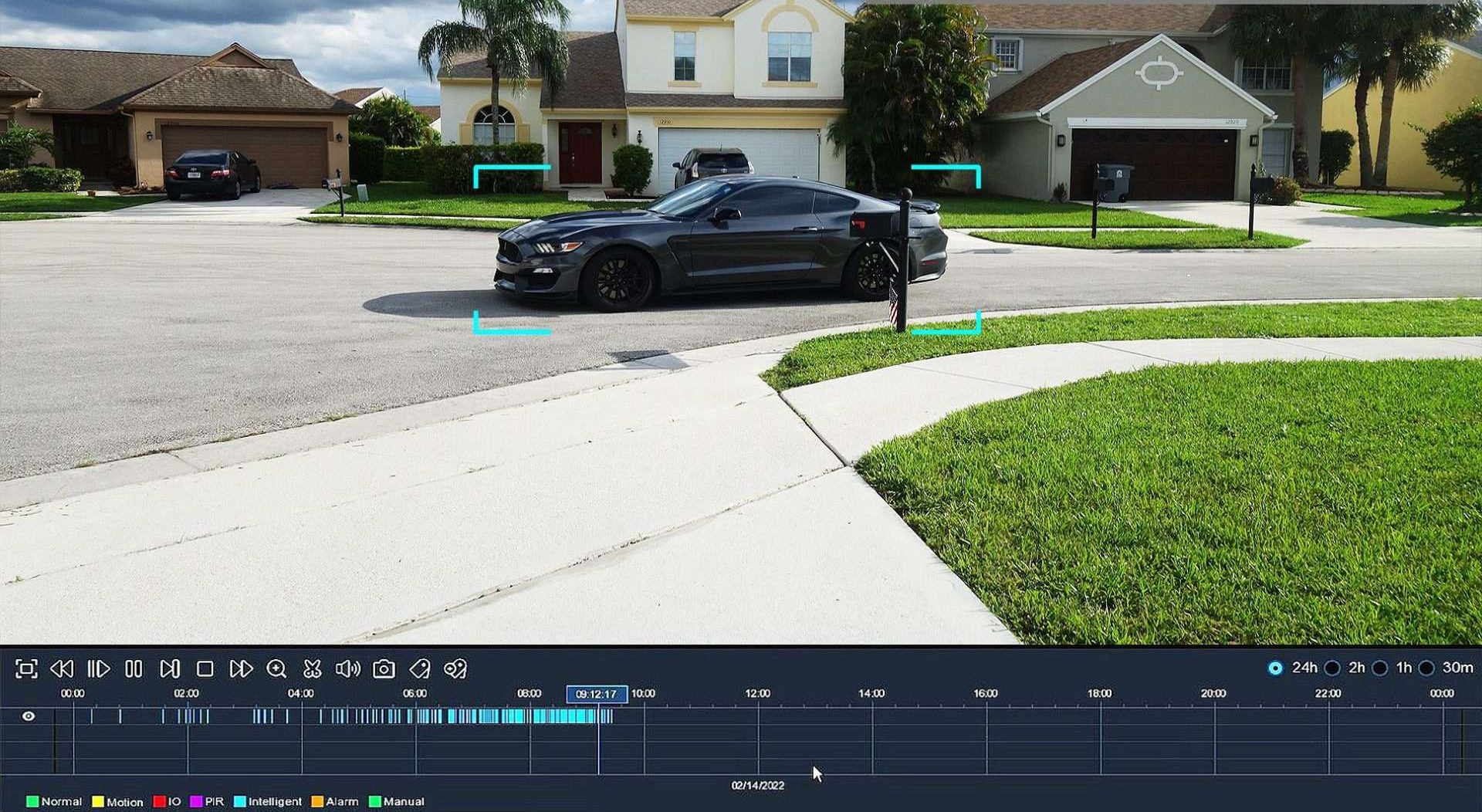Step forward one frame

pos(169,670)
